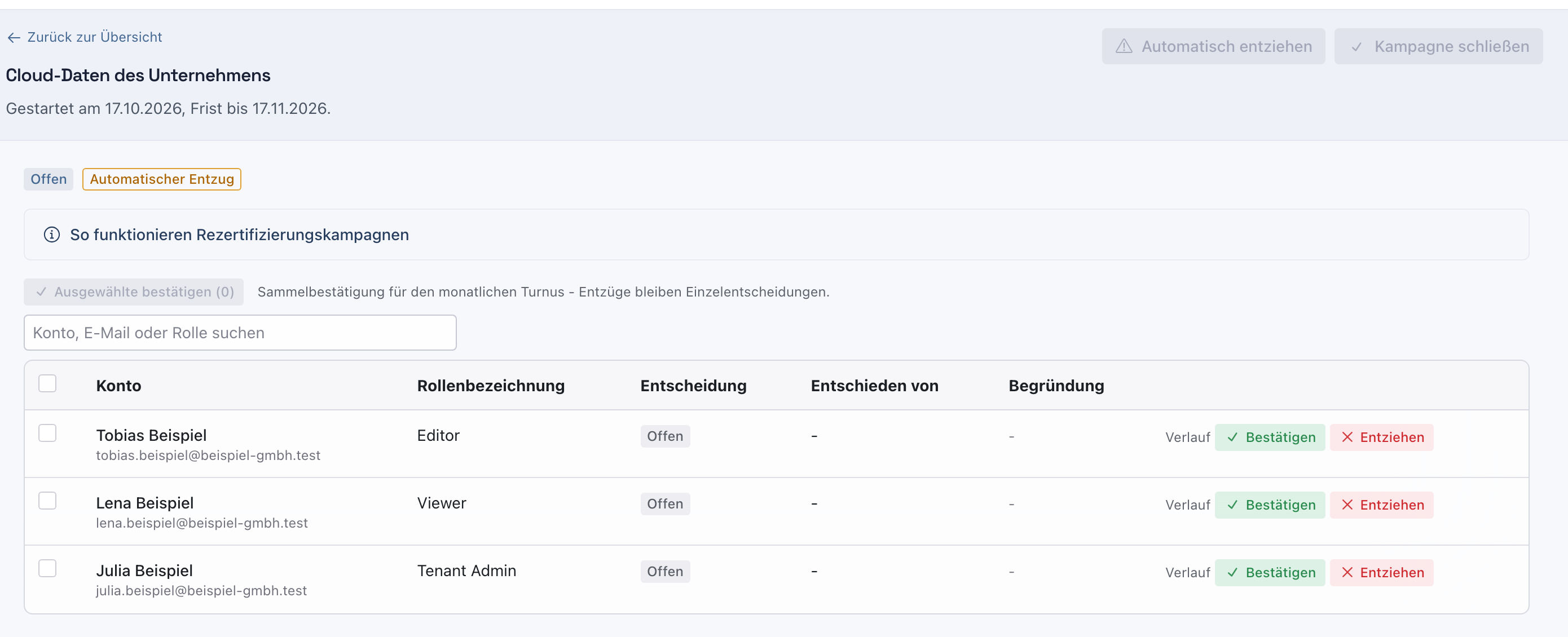1568x637 pixels.
Task: Click the info icon beside Rezertifizierungskampagnen
Action: (52, 235)
